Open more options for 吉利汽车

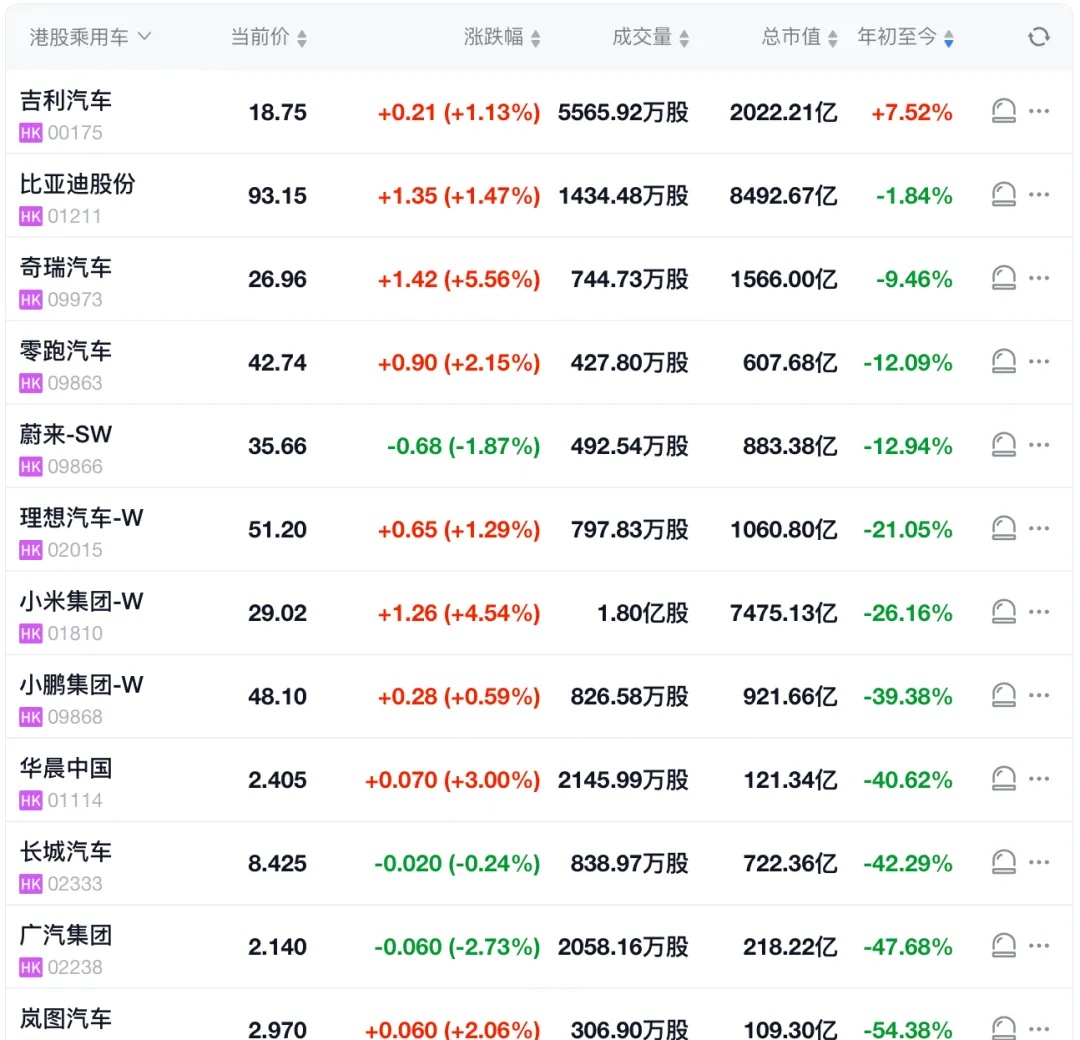[1039, 111]
